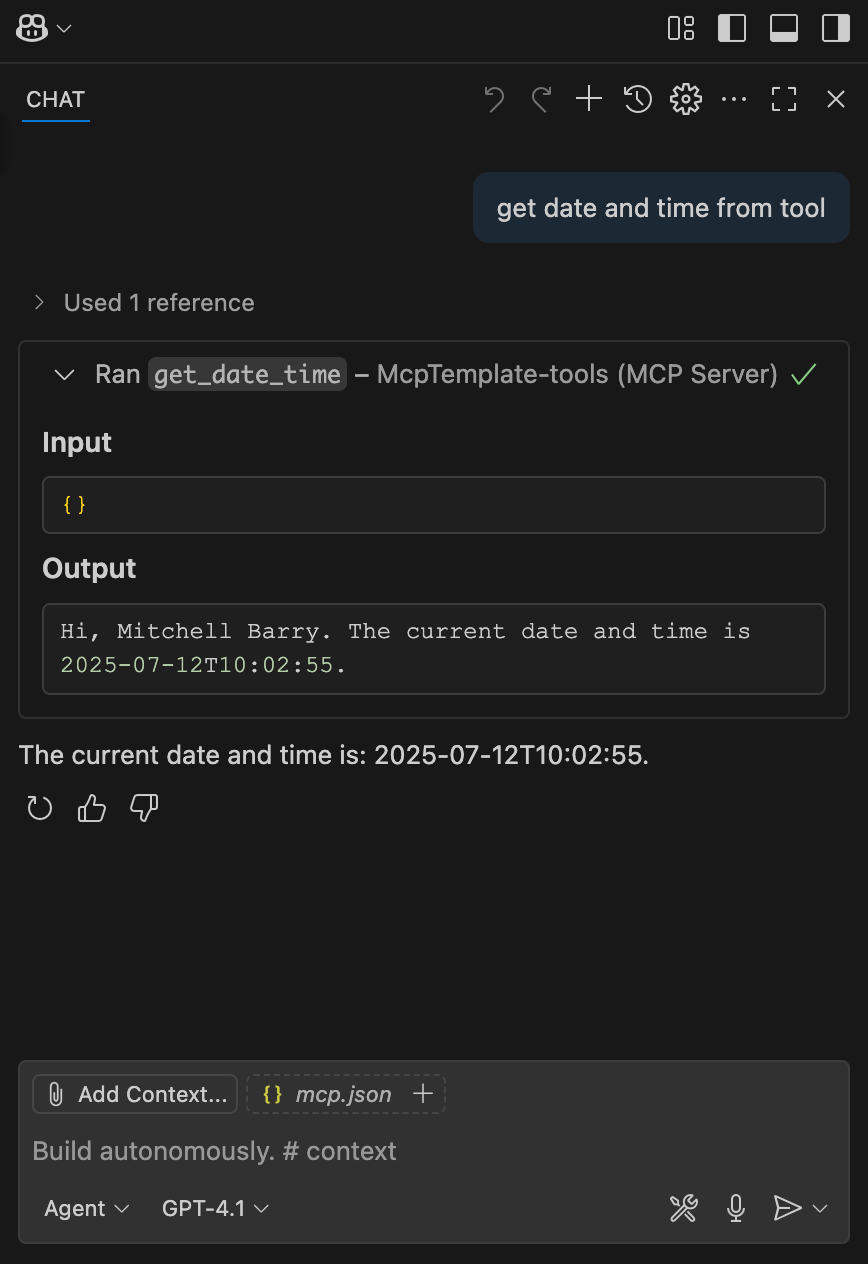868x1264 pixels.
Task: Toggle the bottom panel visibility
Action: point(784,28)
